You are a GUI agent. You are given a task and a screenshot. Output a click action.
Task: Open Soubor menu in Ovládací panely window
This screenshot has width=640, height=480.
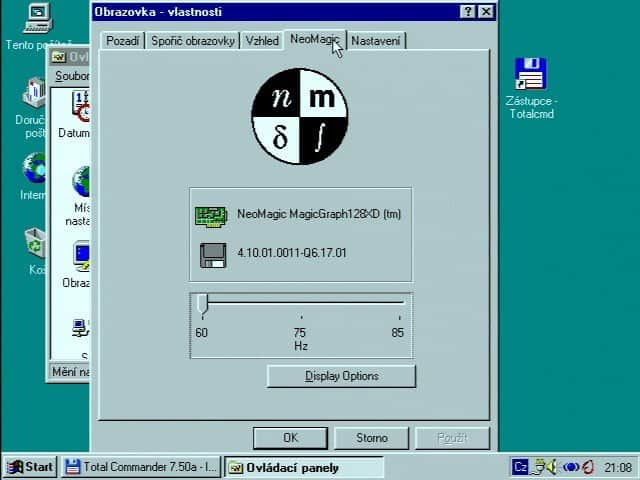(x=72, y=76)
